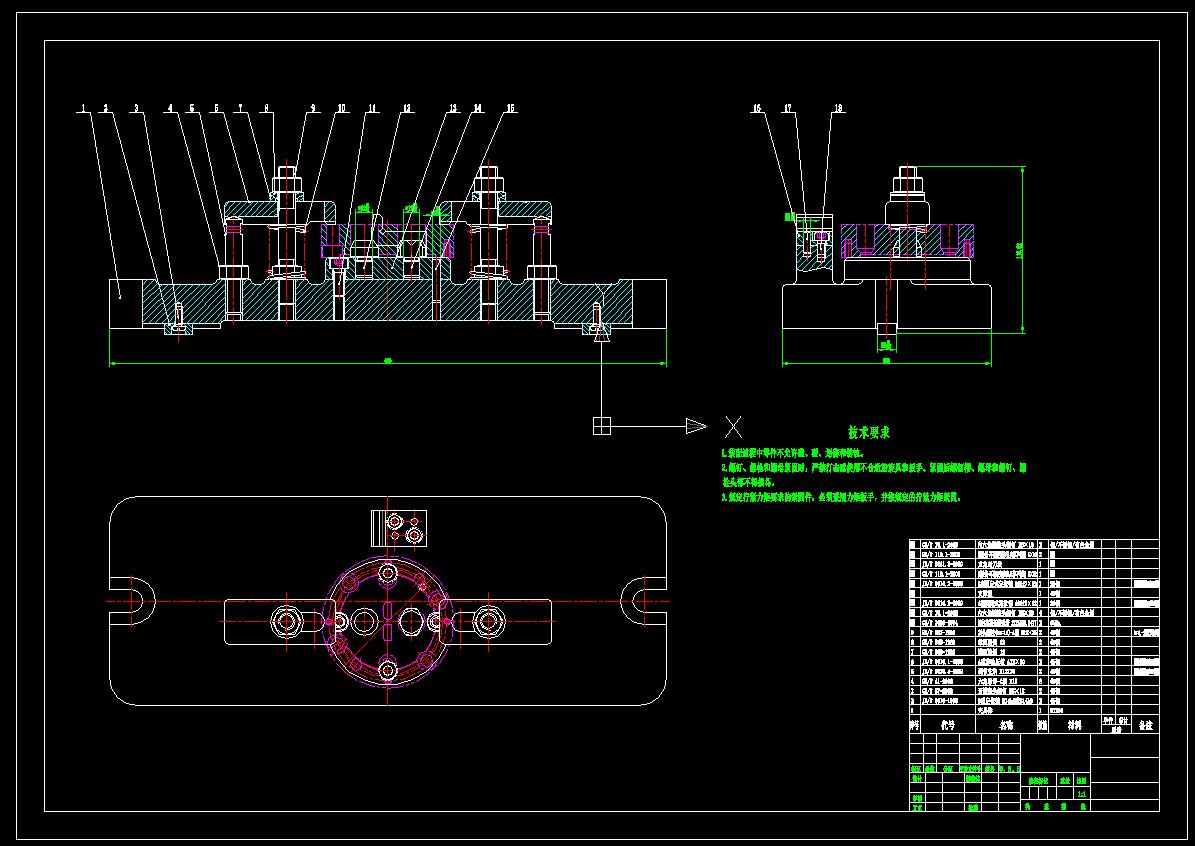1195x846 pixels.
Task: Select part balloon number 13
Action: [453, 108]
